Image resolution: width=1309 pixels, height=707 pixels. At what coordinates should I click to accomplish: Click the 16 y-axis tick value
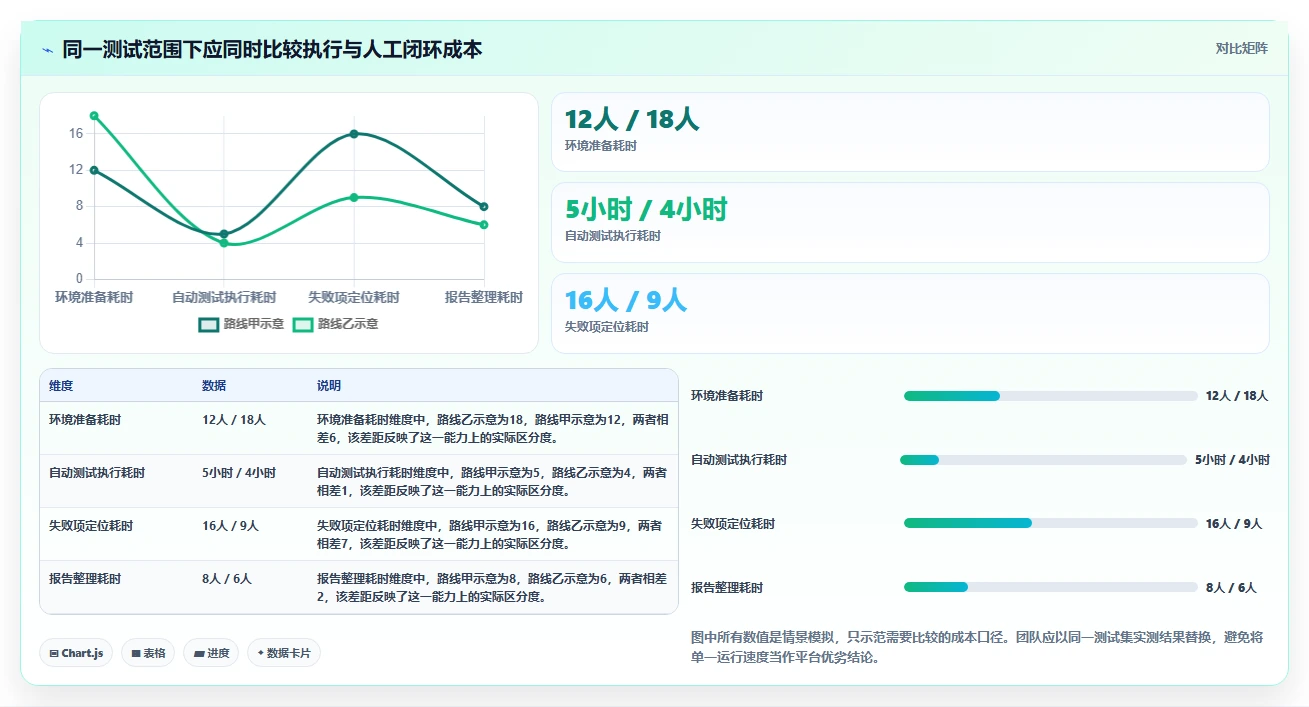76,133
